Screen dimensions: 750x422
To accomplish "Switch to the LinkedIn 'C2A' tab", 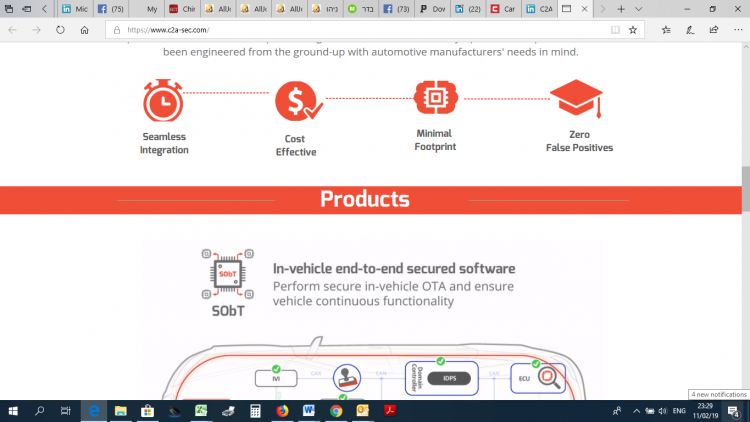I will [x=539, y=9].
